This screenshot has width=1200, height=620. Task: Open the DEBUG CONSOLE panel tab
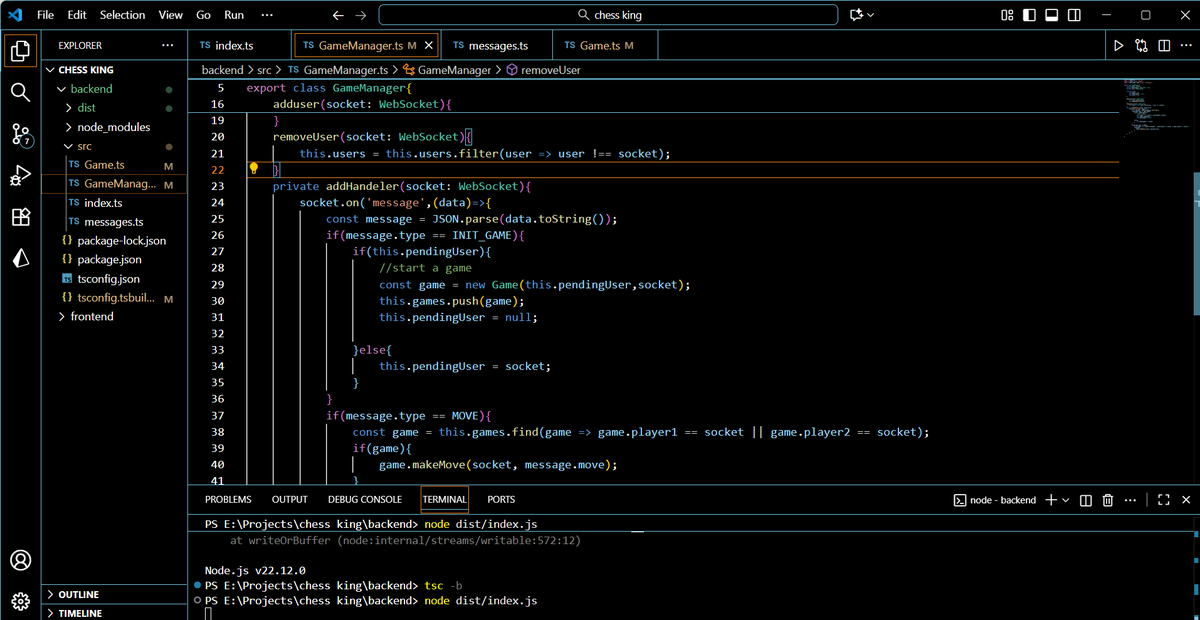[365, 499]
